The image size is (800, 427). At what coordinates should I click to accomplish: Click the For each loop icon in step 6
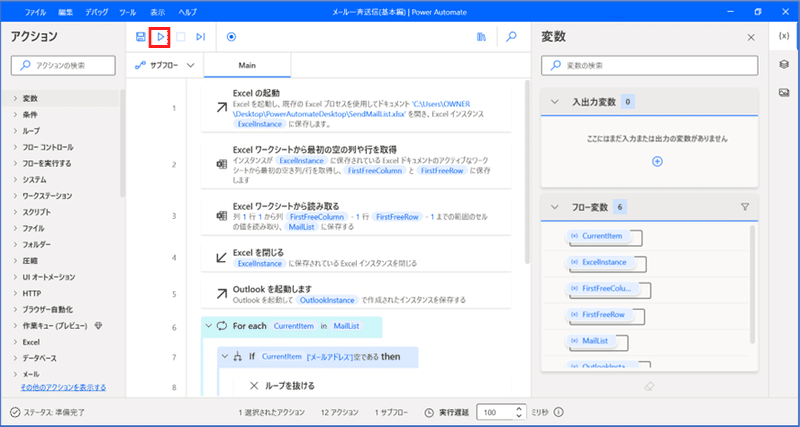(222, 325)
